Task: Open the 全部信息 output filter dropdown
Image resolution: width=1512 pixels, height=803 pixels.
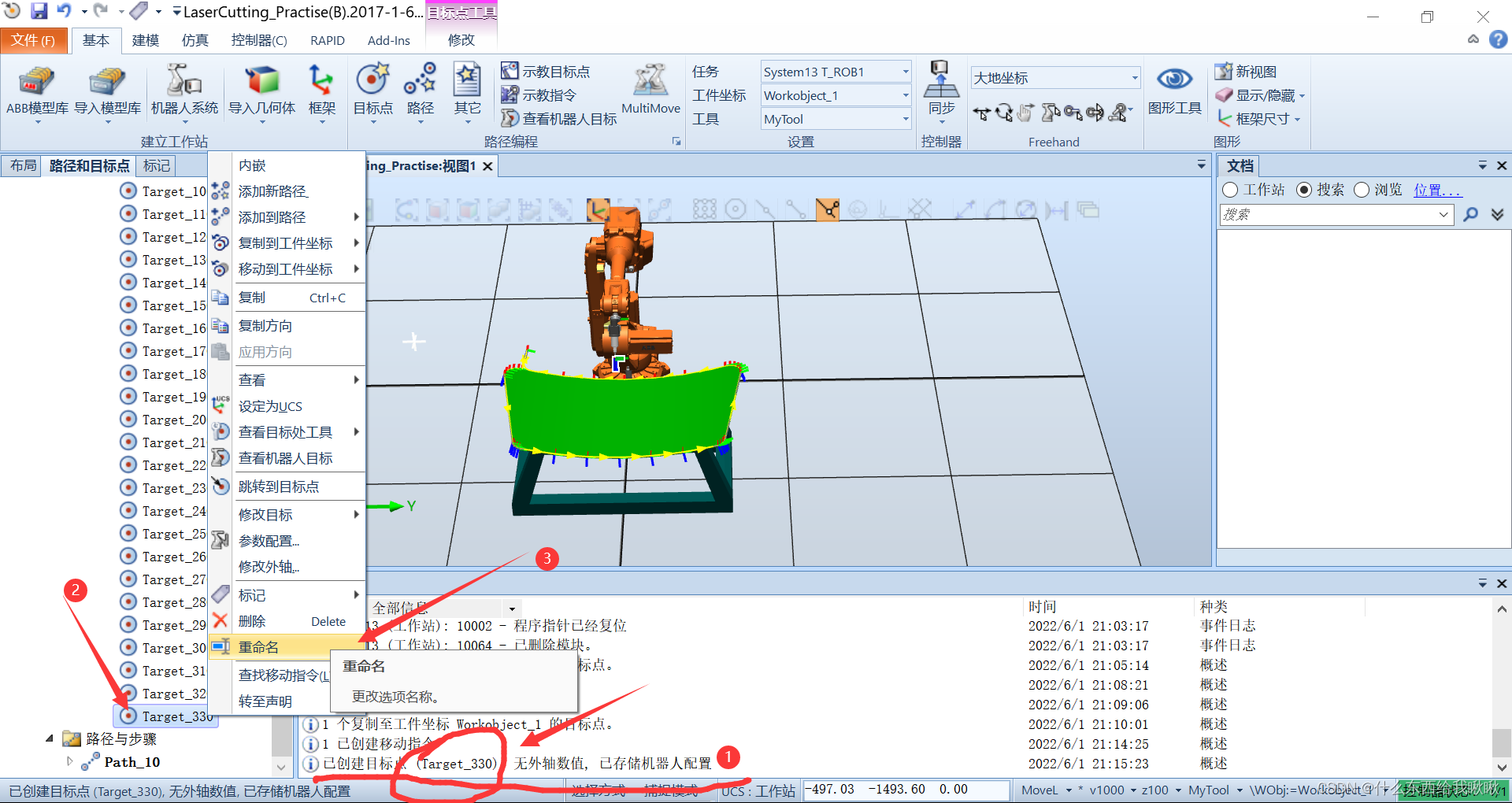Action: point(512,609)
